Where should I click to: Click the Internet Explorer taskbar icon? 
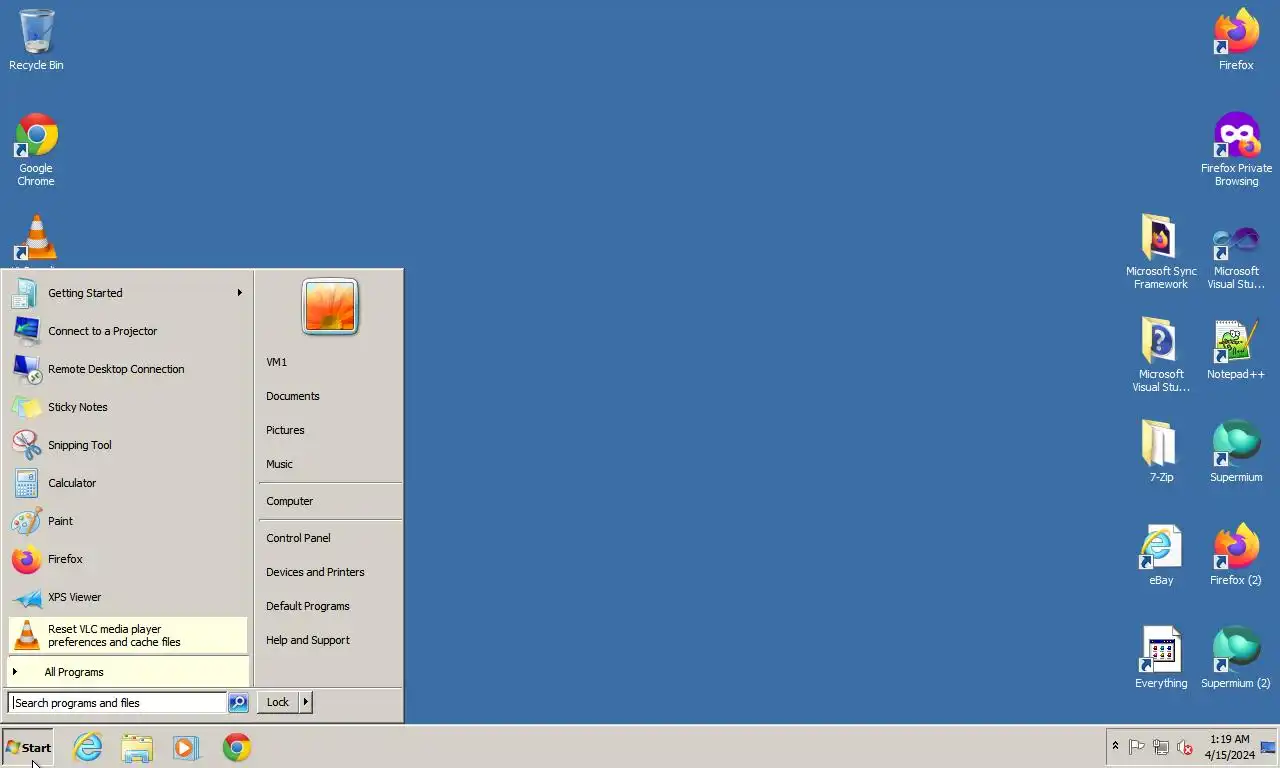(x=88, y=747)
